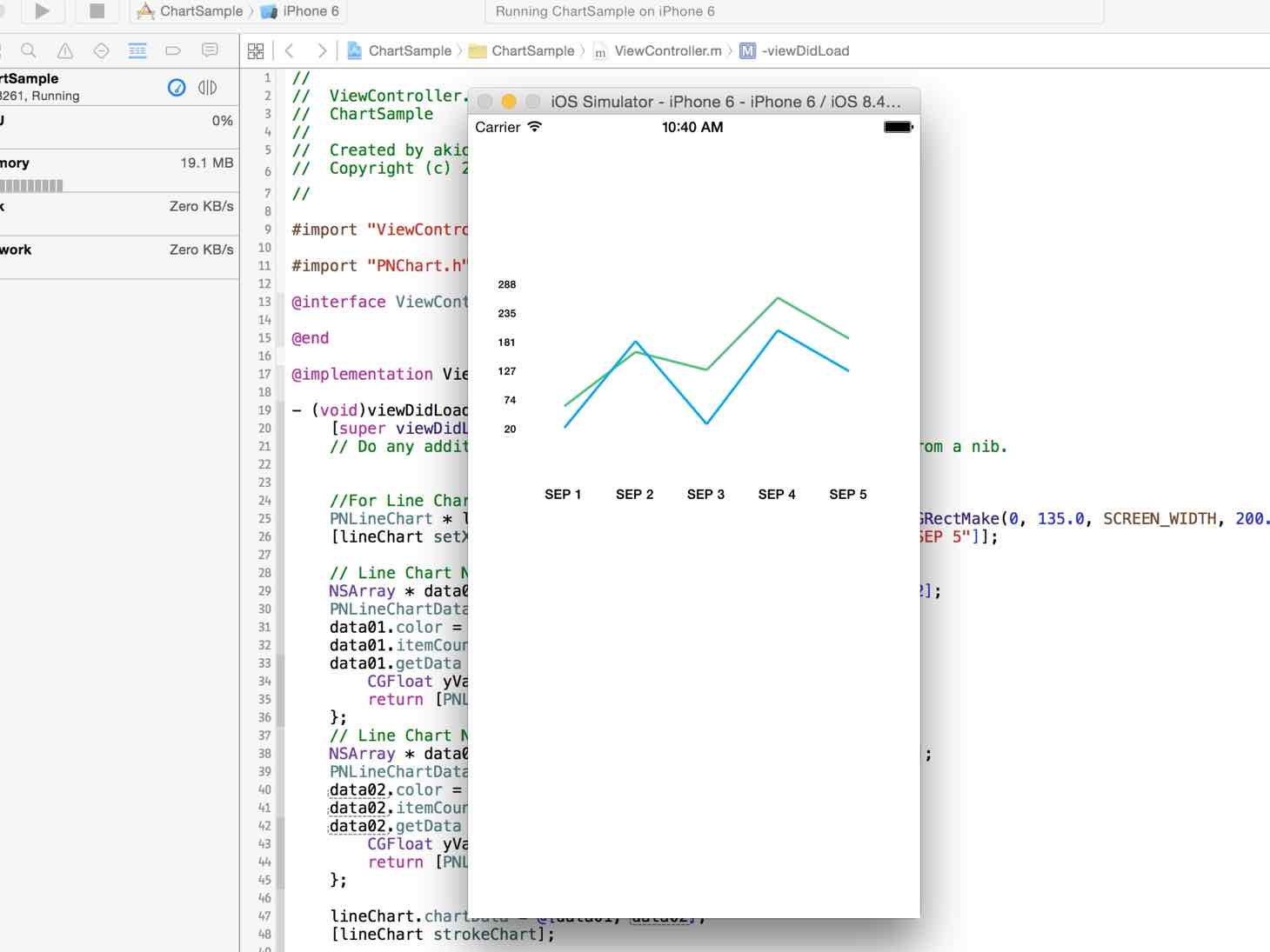The height and width of the screenshot is (952, 1270).
Task: Click the blue gauge icon beside ChartSample process
Action: (x=177, y=87)
